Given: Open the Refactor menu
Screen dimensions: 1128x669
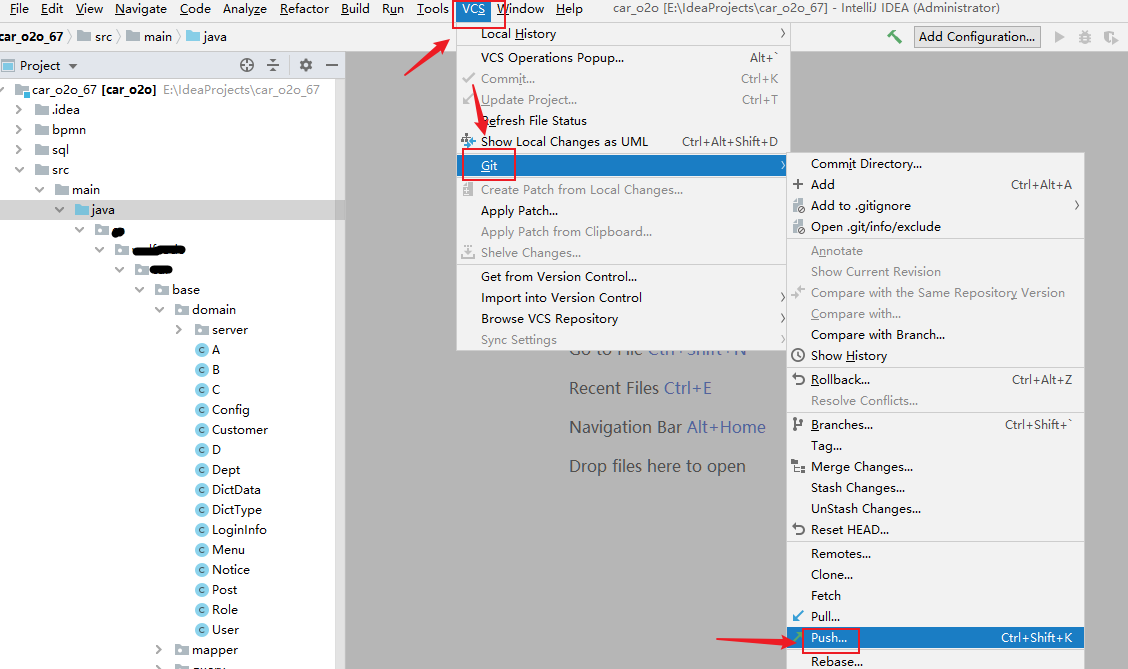Looking at the screenshot, I should coord(304,9).
